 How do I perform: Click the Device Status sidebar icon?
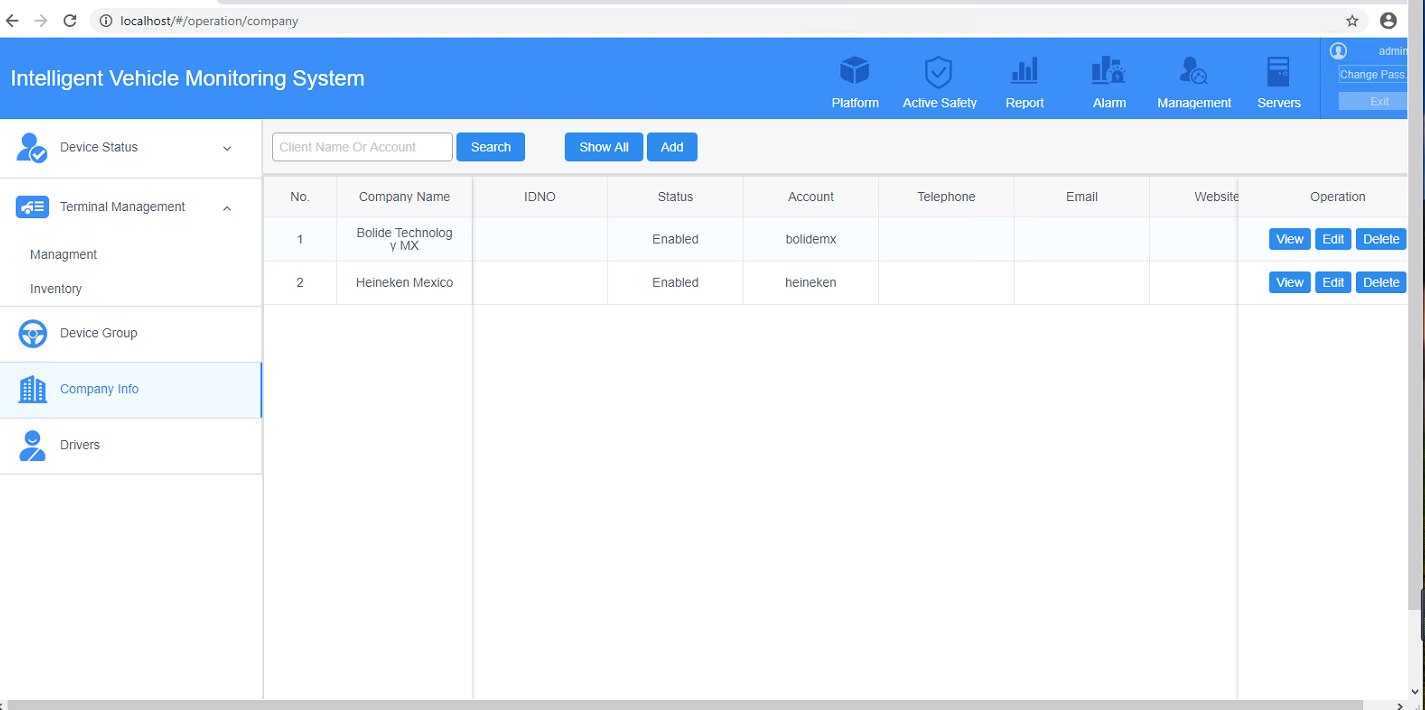pyautogui.click(x=32, y=147)
